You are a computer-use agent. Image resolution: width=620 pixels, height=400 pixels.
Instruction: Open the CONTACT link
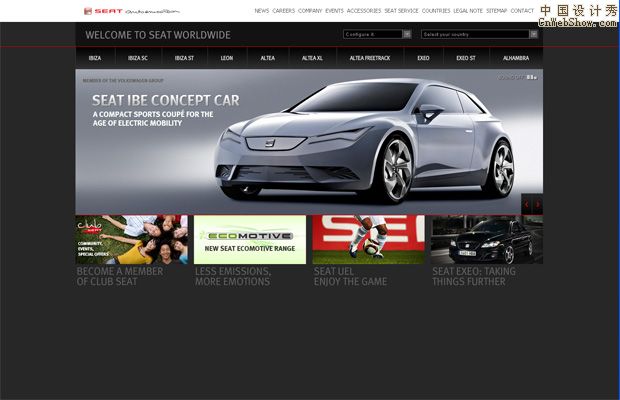pos(522,11)
